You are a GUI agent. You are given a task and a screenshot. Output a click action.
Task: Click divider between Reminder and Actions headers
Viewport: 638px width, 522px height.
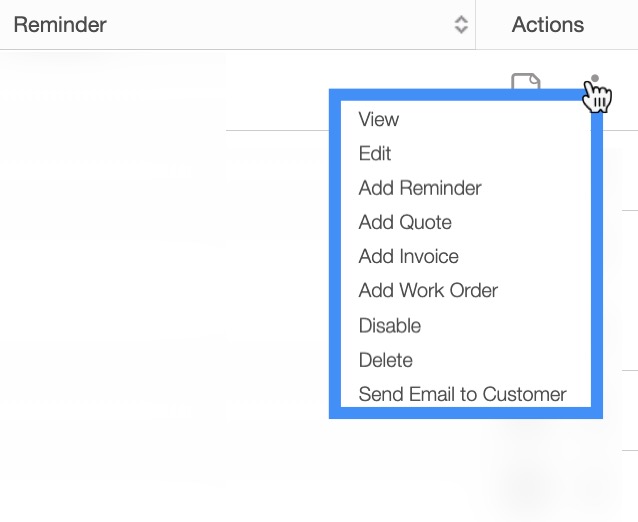tap(476, 24)
